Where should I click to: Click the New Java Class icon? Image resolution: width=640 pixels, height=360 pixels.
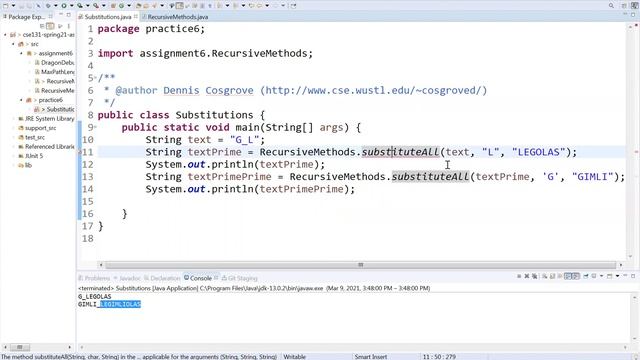point(121,6)
